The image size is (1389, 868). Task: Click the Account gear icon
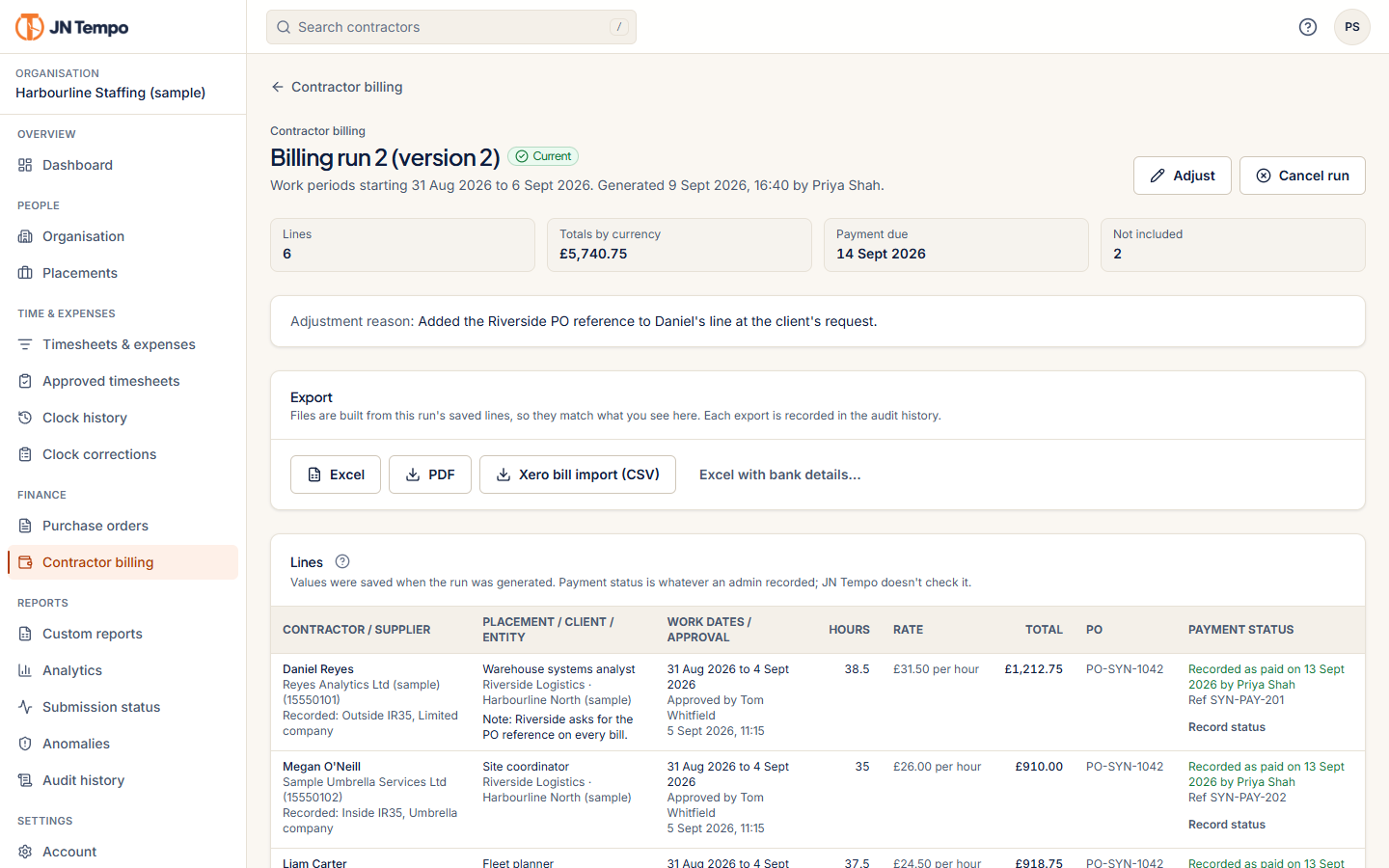[25, 852]
